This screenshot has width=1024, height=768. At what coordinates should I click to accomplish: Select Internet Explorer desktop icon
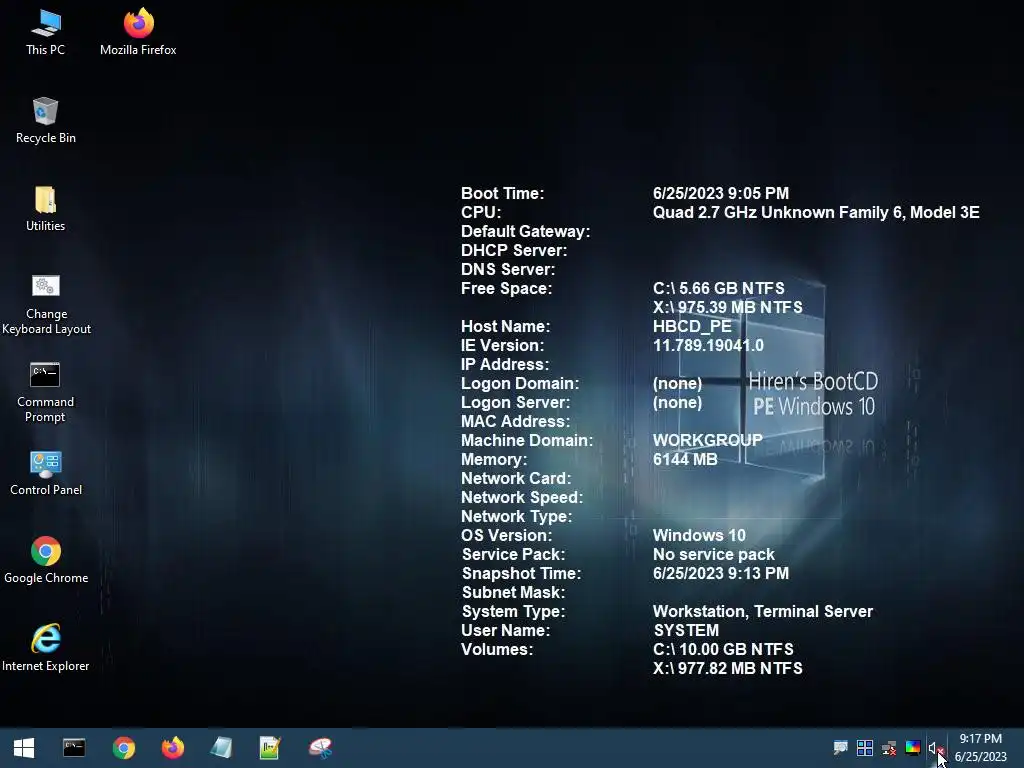pyautogui.click(x=46, y=648)
